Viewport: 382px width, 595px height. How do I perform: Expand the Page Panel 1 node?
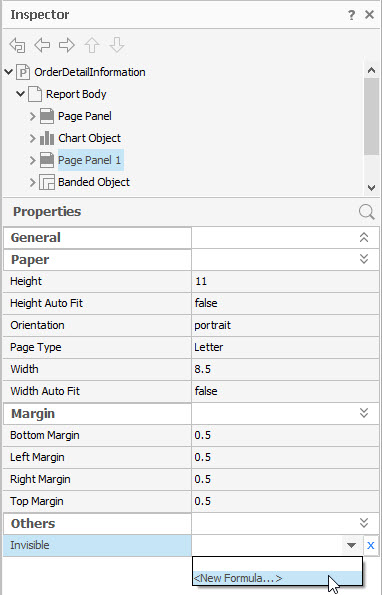point(33,160)
